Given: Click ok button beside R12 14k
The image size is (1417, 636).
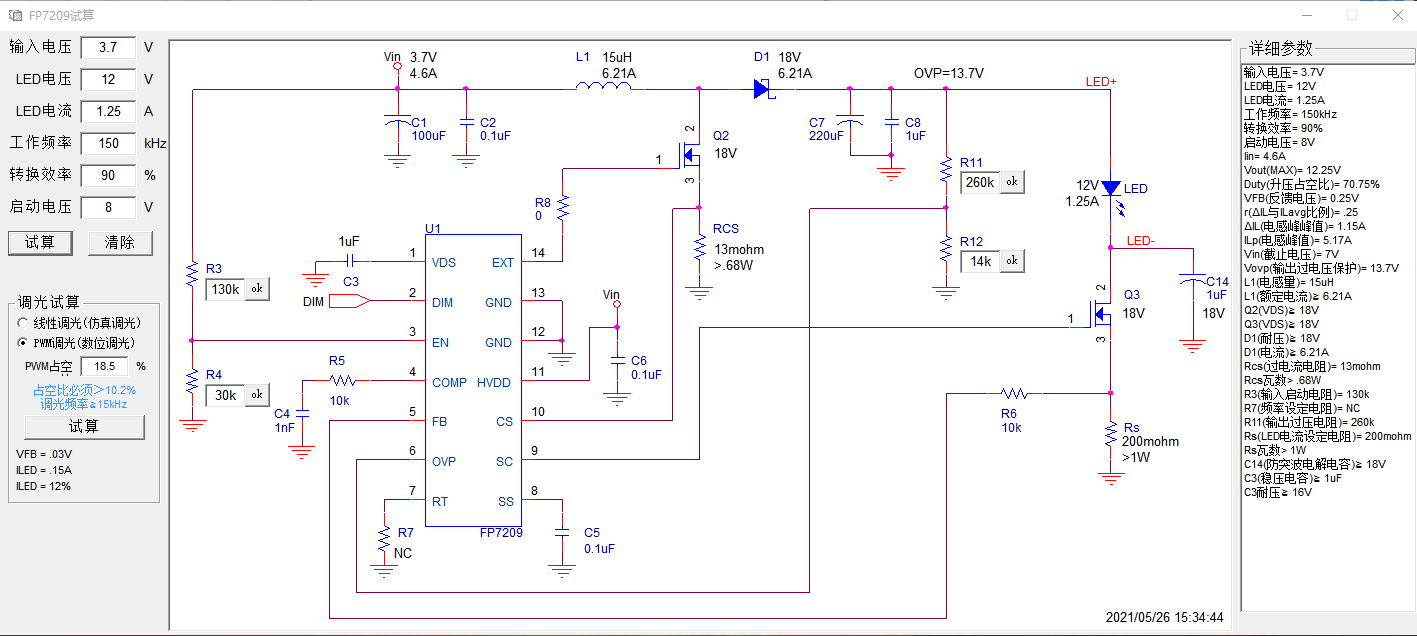Looking at the screenshot, I should point(1011,261).
